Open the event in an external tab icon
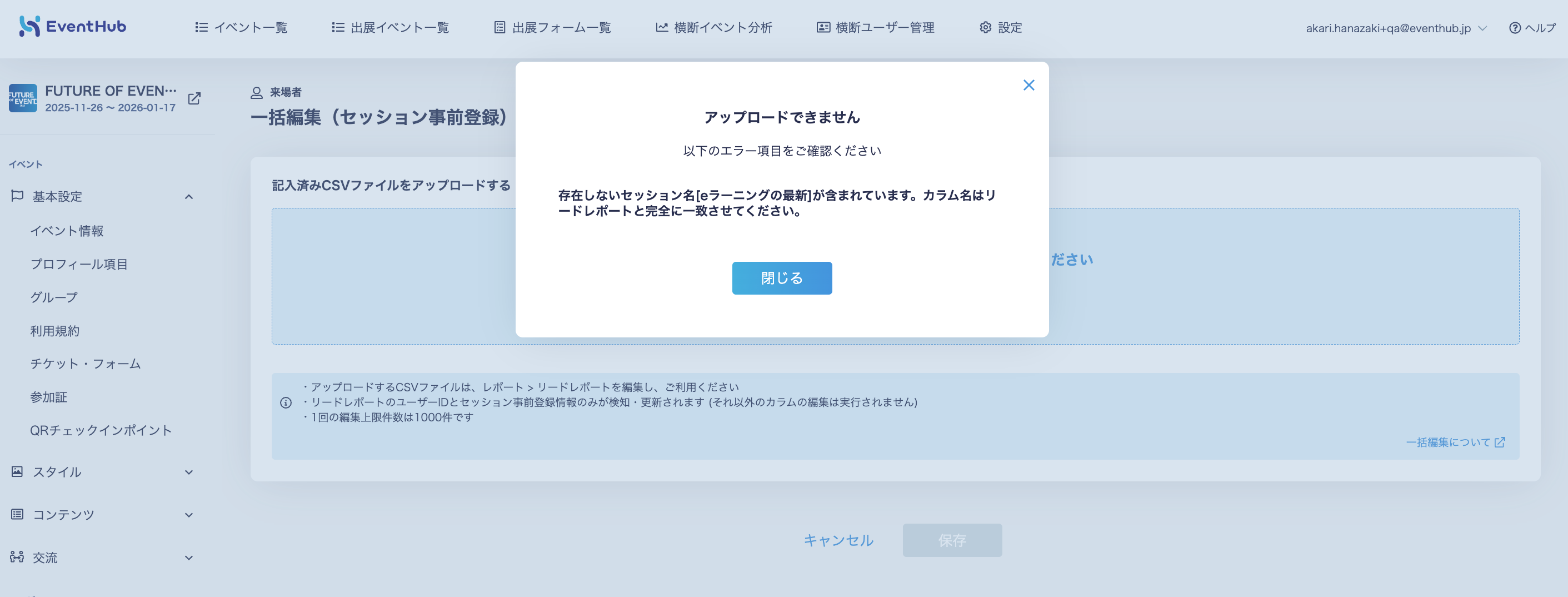The image size is (1568, 597). coord(194,99)
